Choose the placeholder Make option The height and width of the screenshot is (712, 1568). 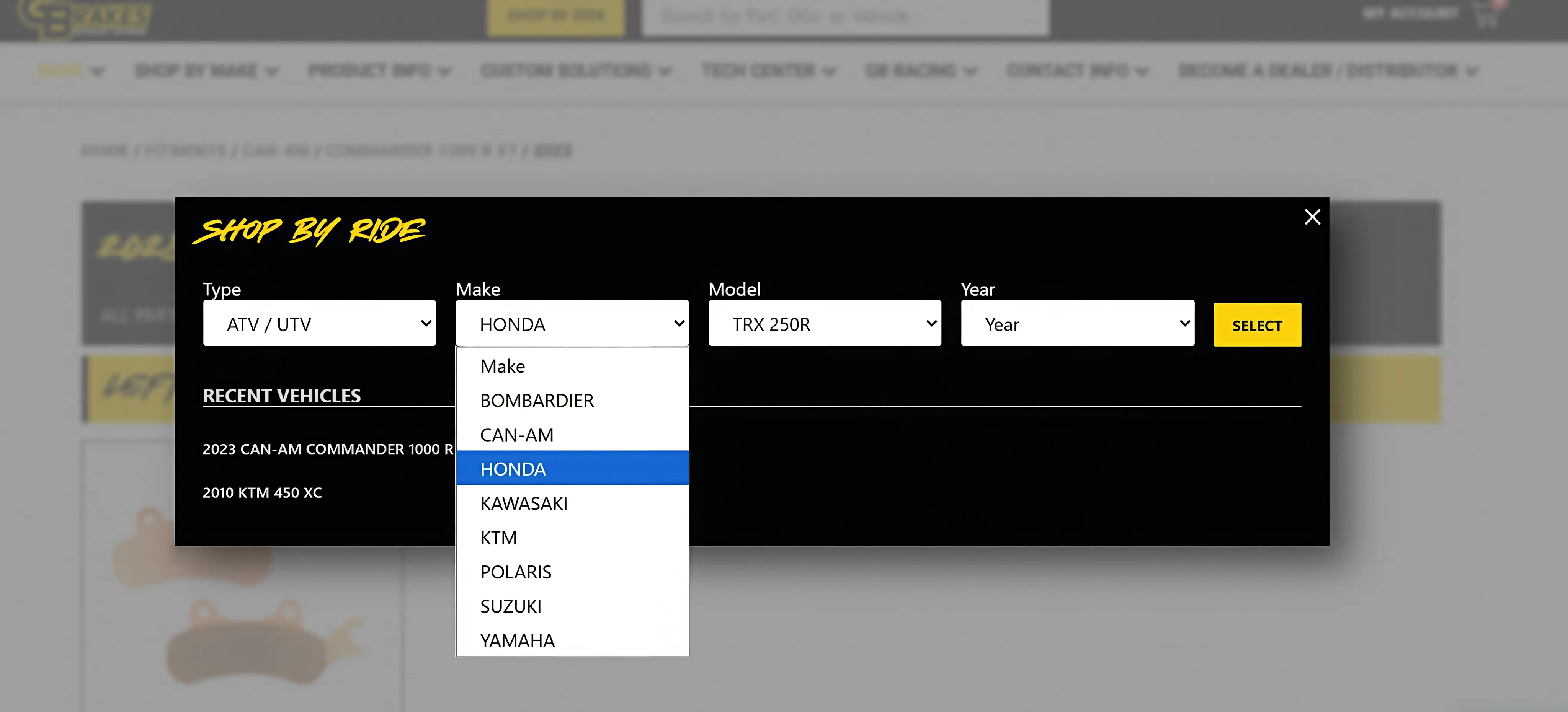(x=502, y=367)
